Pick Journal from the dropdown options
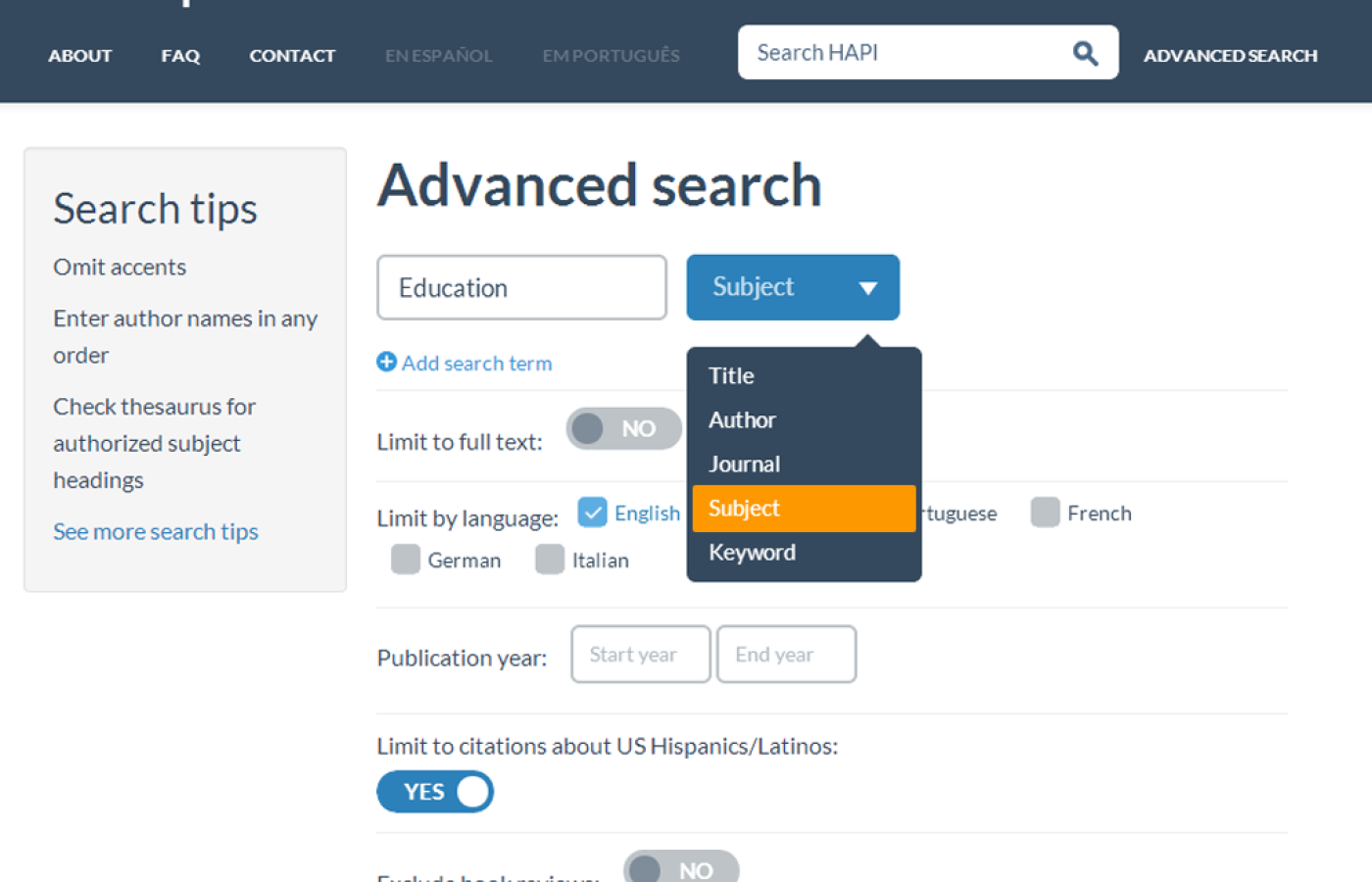This screenshot has width=1372, height=882. (x=744, y=465)
